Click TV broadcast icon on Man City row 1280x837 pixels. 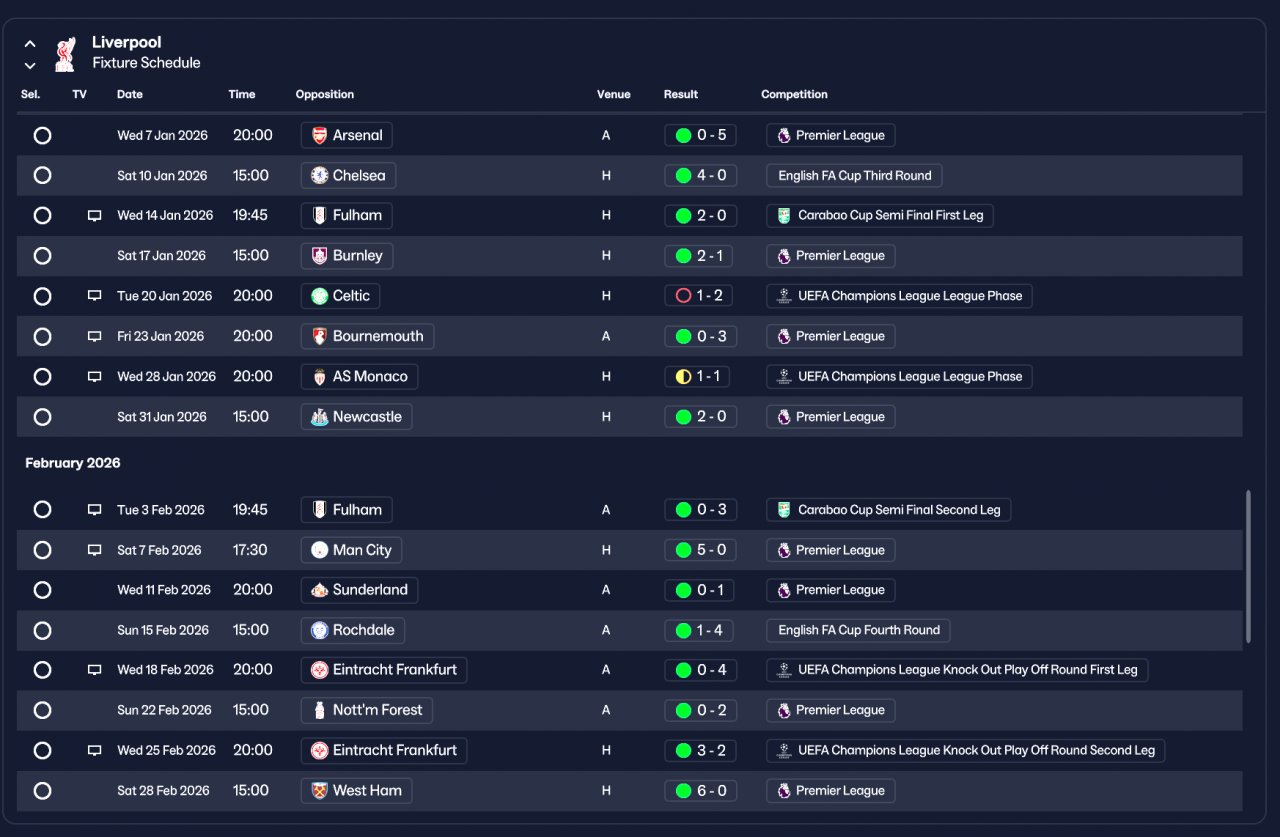(x=95, y=550)
